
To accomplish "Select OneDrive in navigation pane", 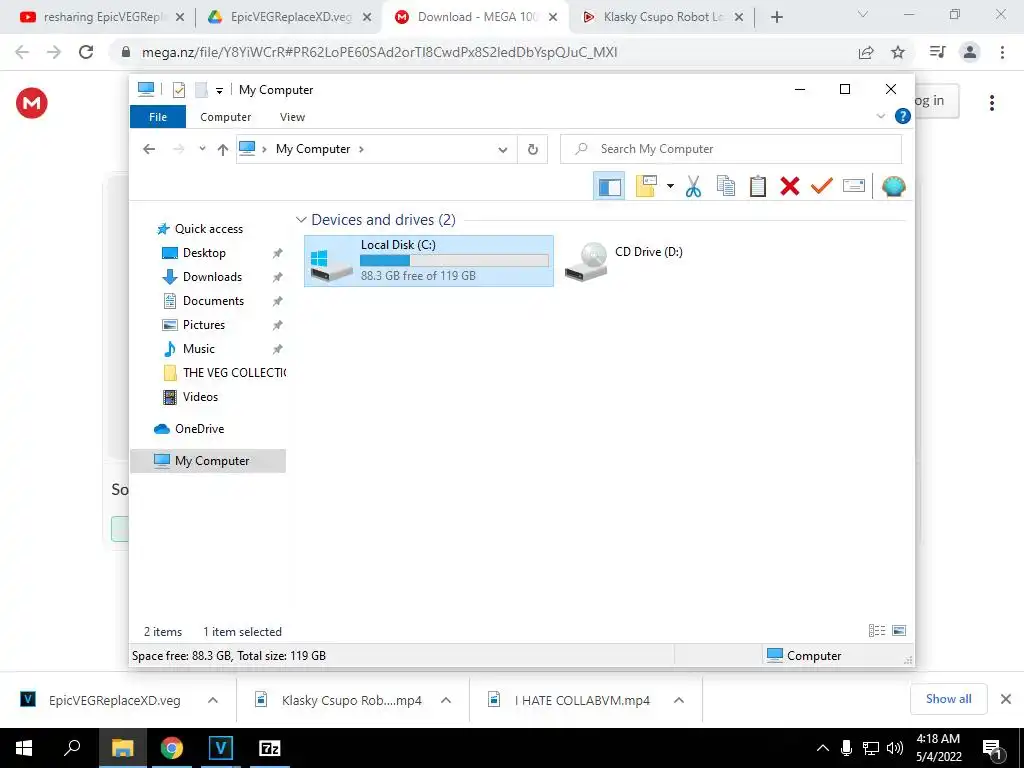I will [199, 429].
